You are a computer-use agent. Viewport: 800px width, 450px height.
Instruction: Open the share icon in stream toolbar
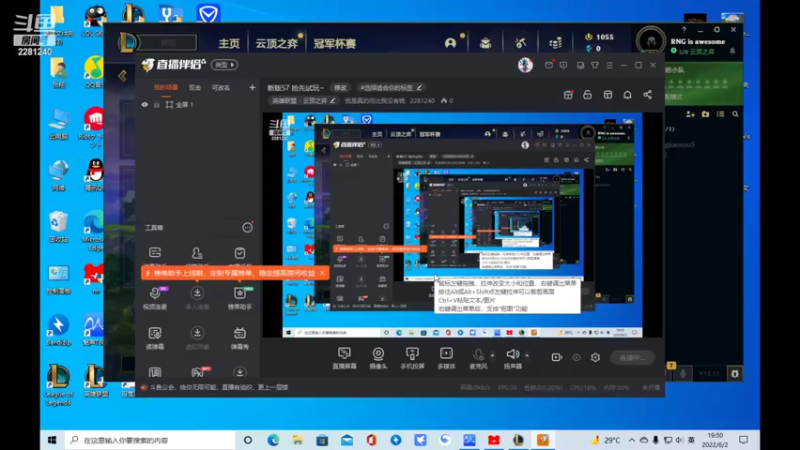[x=647, y=95]
